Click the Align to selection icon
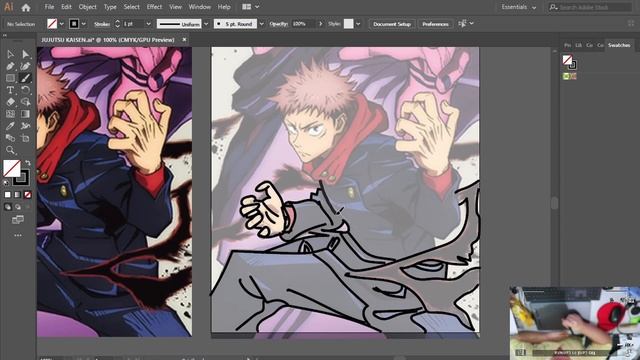640x360 pixels. [x=462, y=24]
